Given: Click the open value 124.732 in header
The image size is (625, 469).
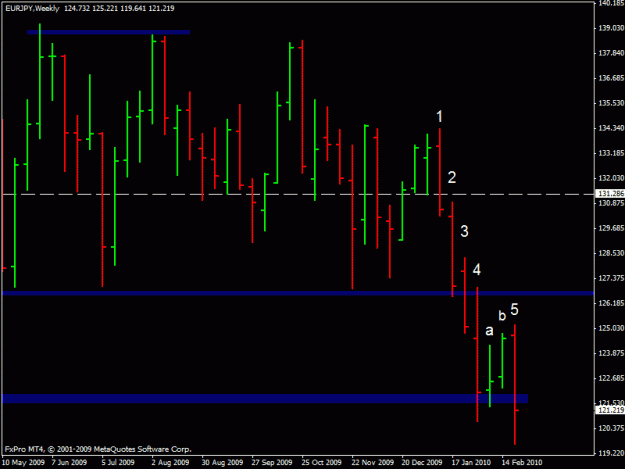Looking at the screenshot, I should 77,8.
